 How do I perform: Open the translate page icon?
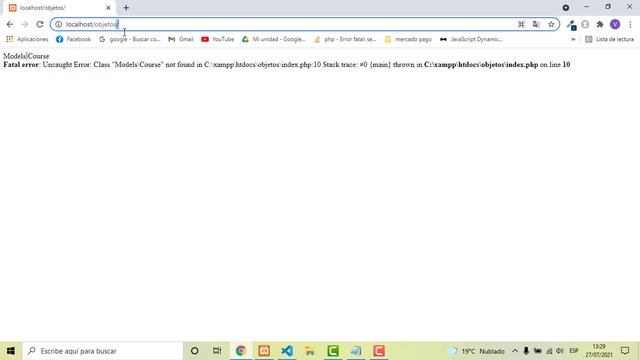[x=536, y=24]
